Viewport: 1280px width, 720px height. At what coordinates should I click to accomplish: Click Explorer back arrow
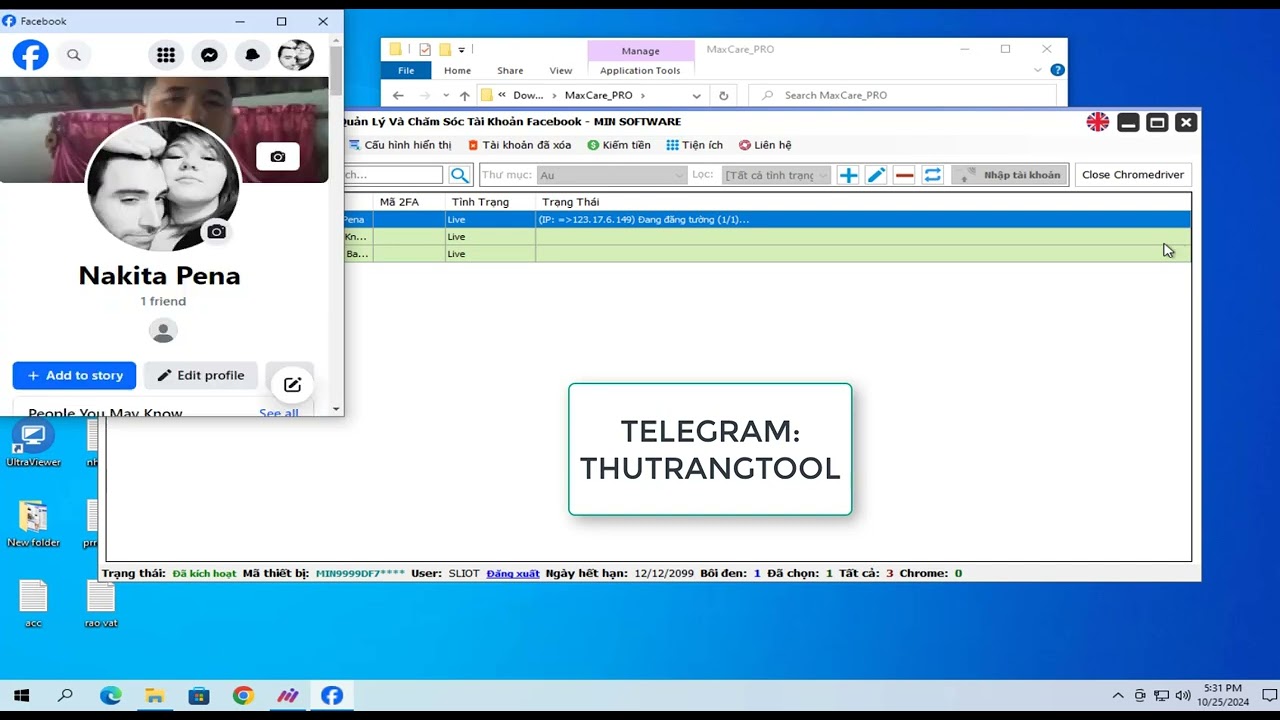click(x=398, y=95)
